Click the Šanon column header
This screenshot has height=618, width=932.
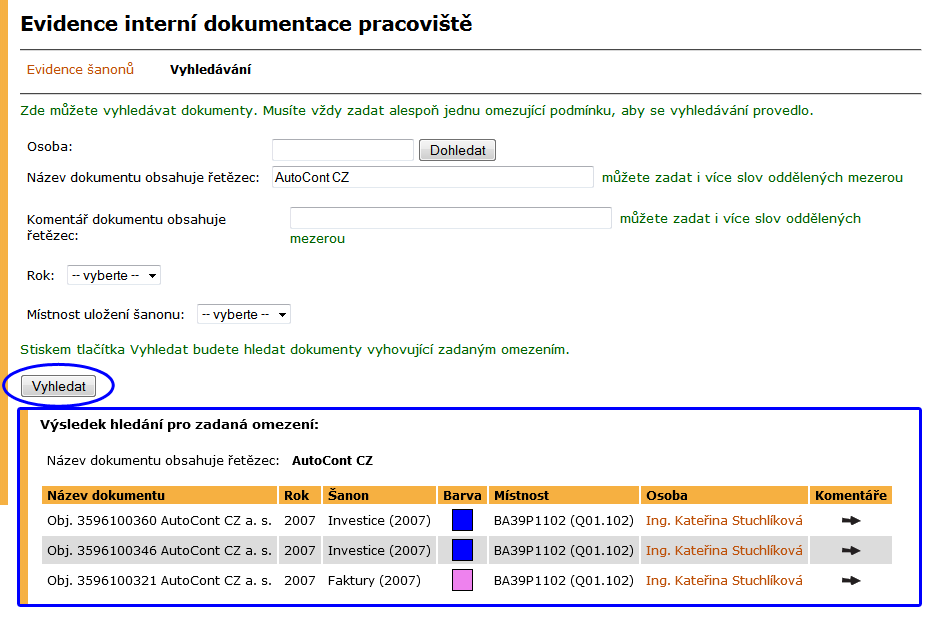coord(379,495)
